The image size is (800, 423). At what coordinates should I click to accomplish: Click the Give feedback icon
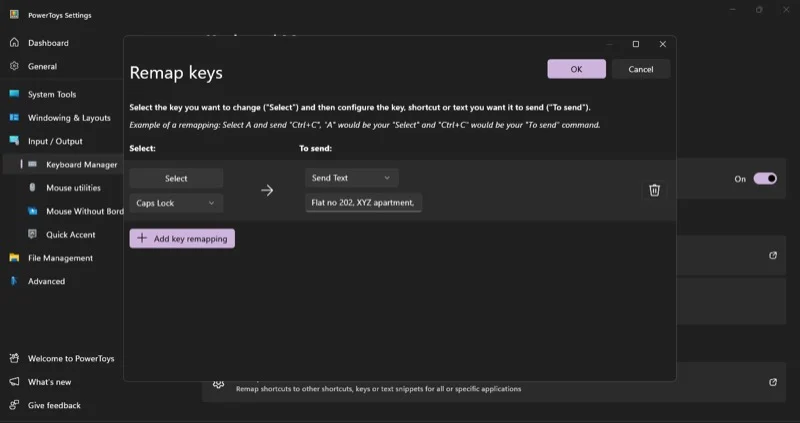pos(14,405)
